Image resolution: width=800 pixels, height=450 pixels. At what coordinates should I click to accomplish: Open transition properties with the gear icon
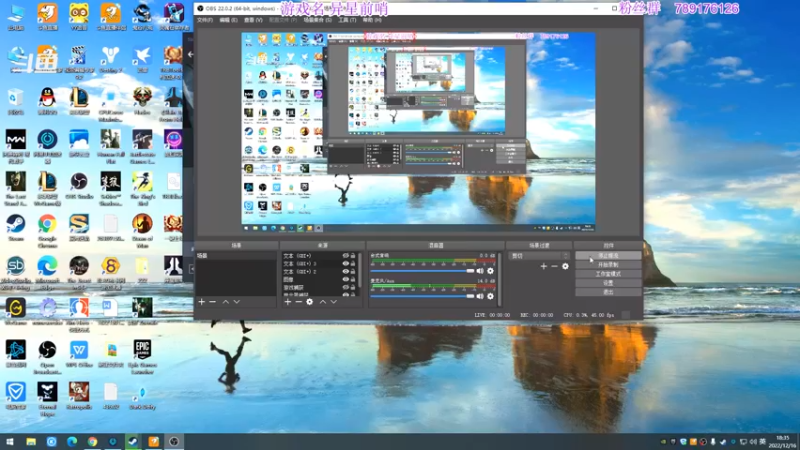click(x=565, y=266)
